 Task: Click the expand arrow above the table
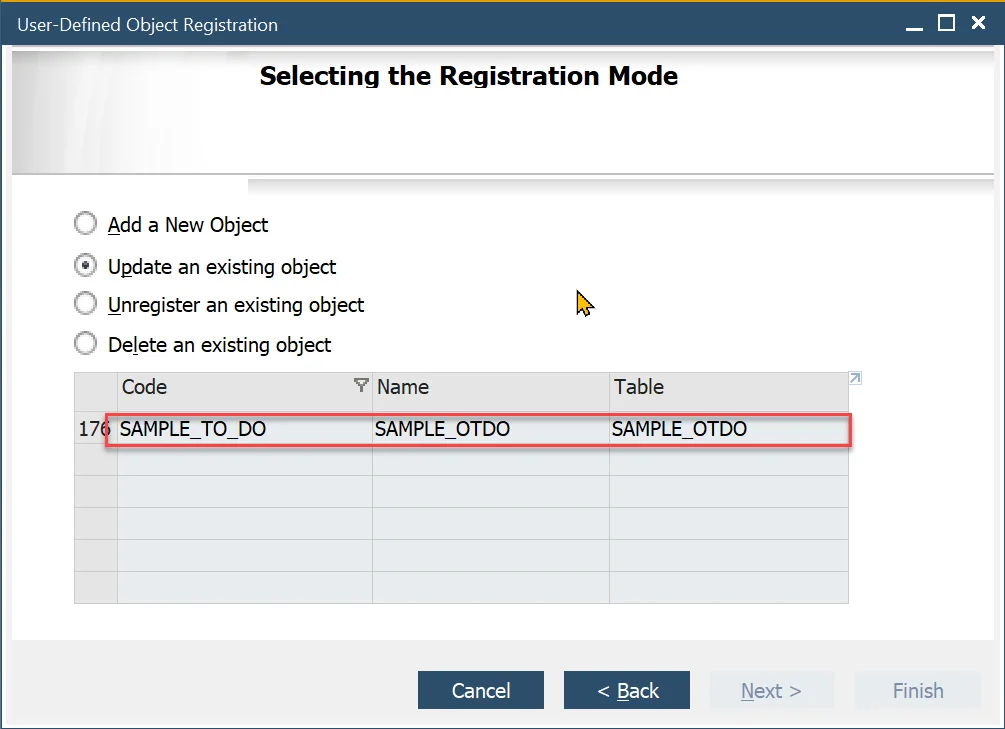click(x=855, y=377)
